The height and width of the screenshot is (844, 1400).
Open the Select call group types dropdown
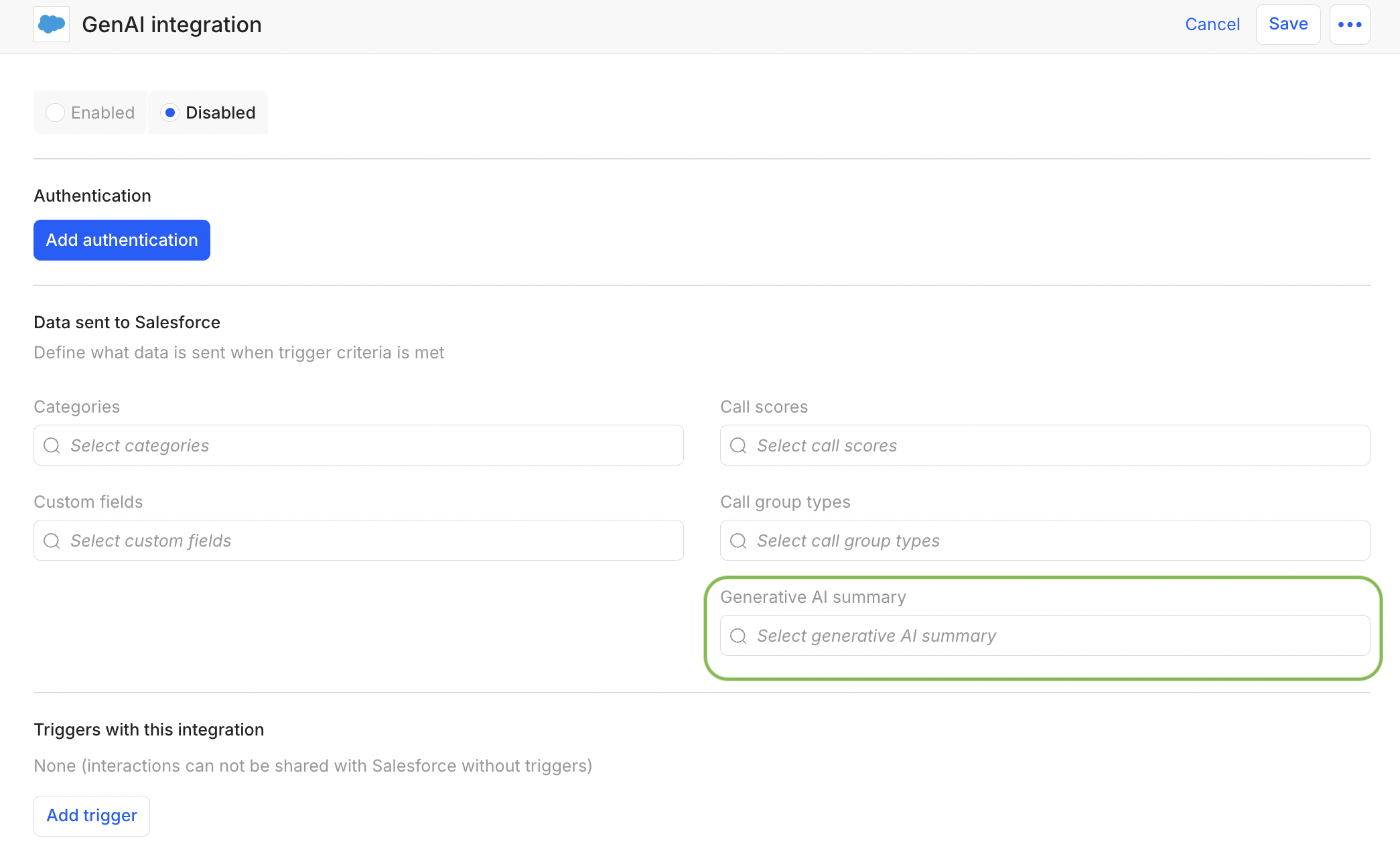(x=1045, y=541)
